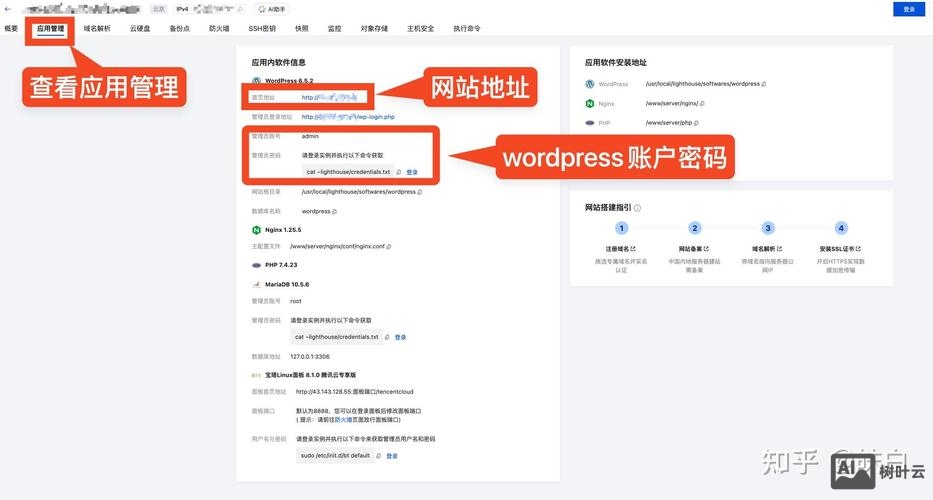This screenshot has height=500, width=933.
Task: Copy the nginx.conf 主配置文件 path
Action: [389, 246]
